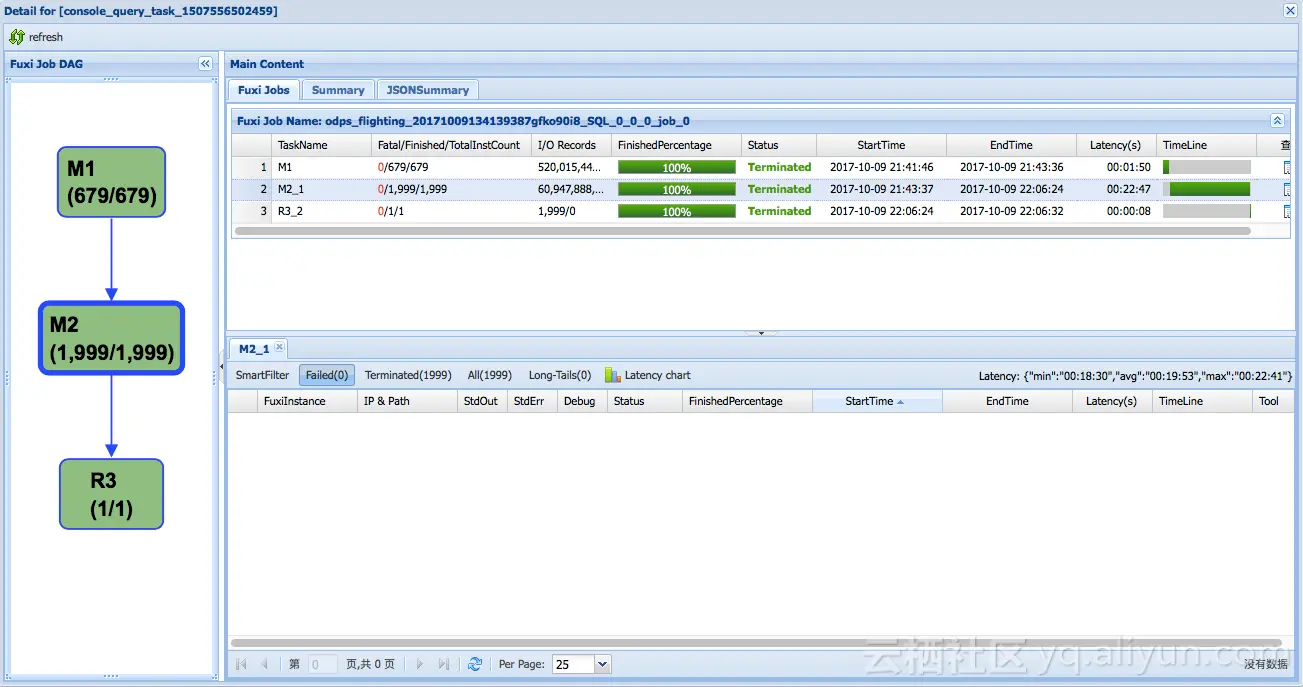Click R3_2 timeline bar
Screen dimensions: 1303x687
[x=1206, y=212]
